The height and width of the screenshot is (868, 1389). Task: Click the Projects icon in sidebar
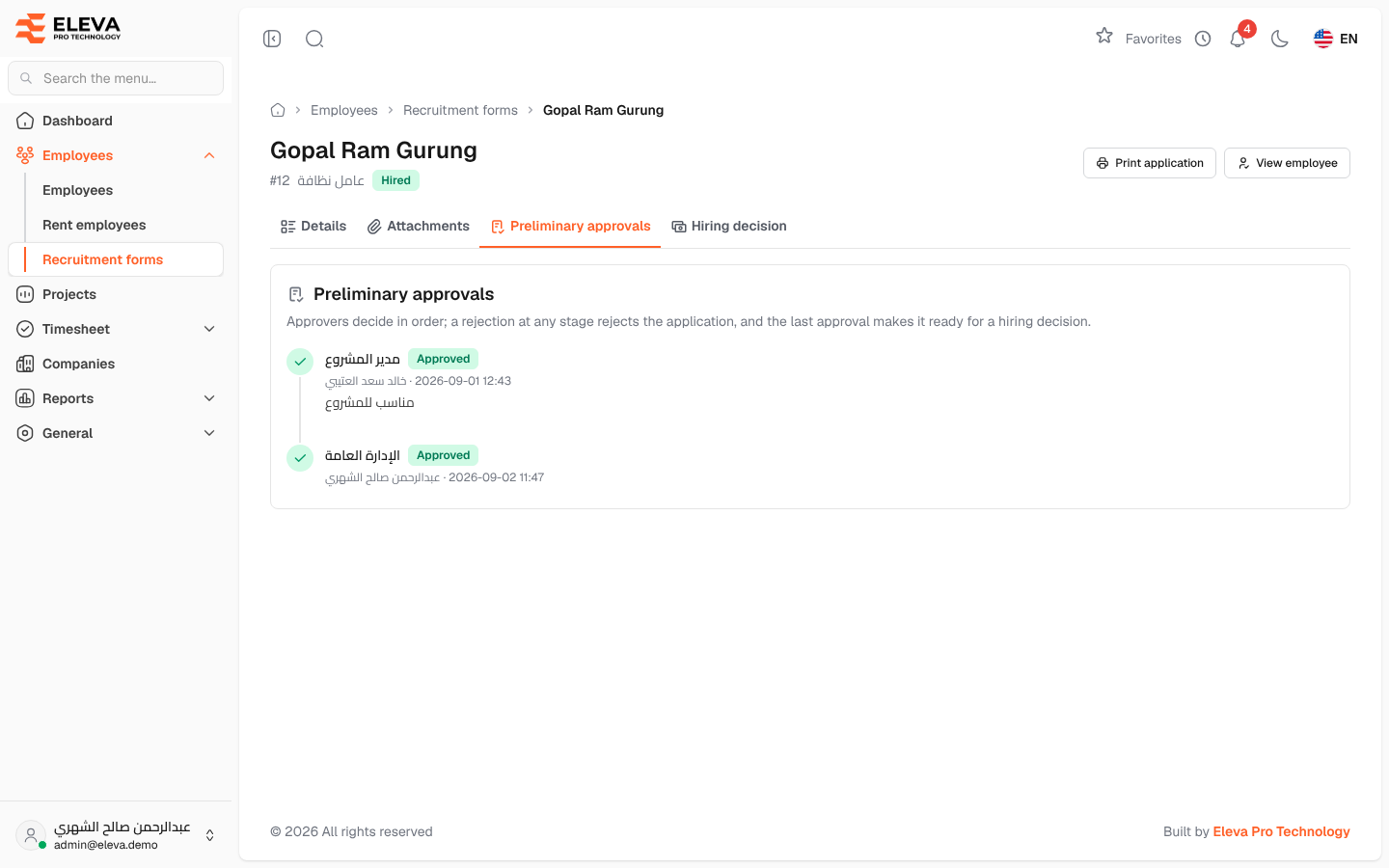tap(25, 294)
